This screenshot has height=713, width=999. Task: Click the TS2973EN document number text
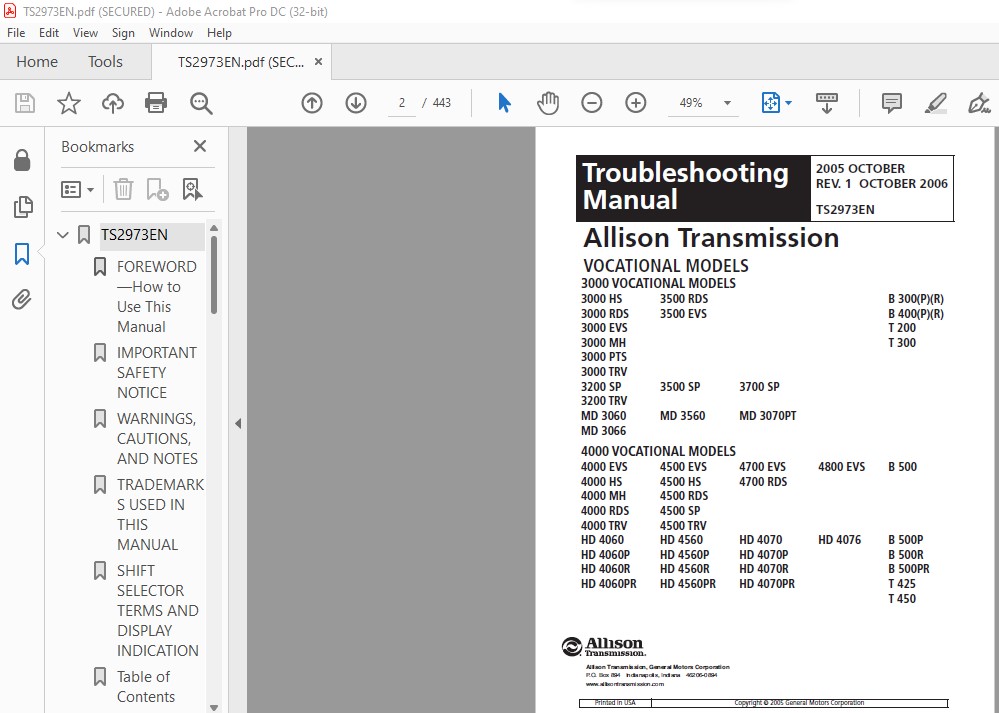pos(845,210)
